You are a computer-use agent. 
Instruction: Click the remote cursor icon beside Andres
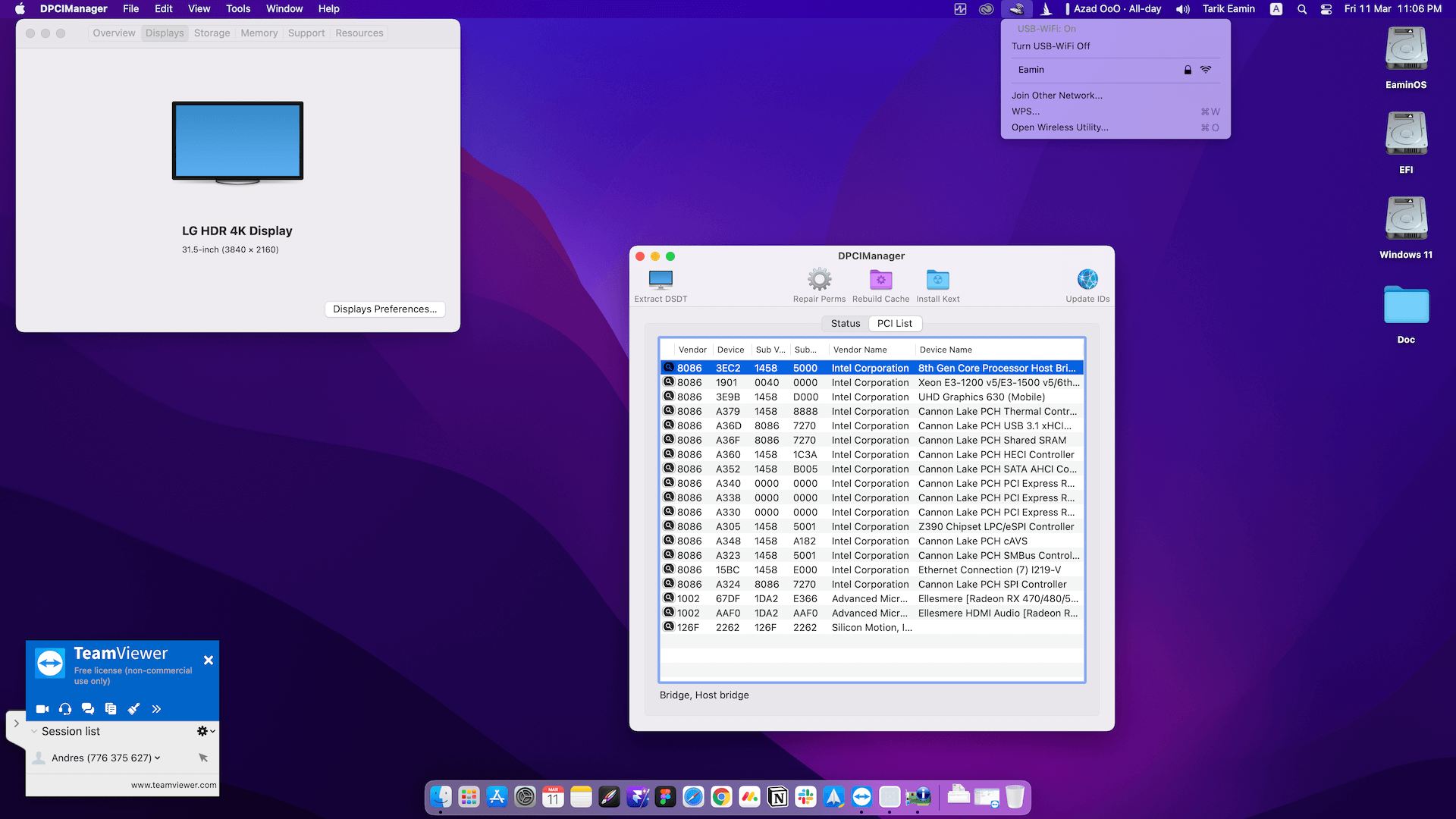click(x=203, y=758)
